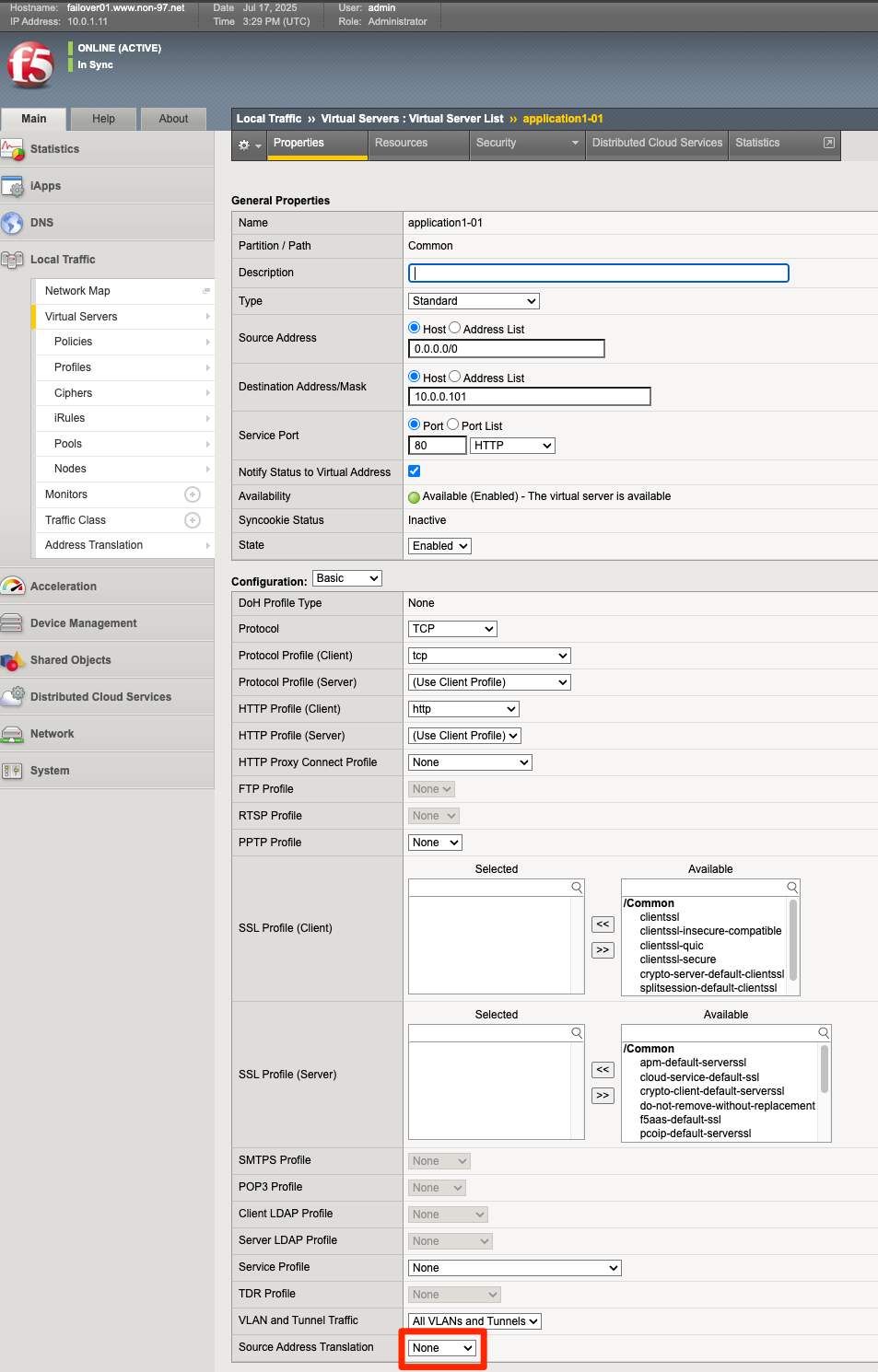Add a new Monitor with plus icon
Screen dimensions: 878x1372
(193, 494)
